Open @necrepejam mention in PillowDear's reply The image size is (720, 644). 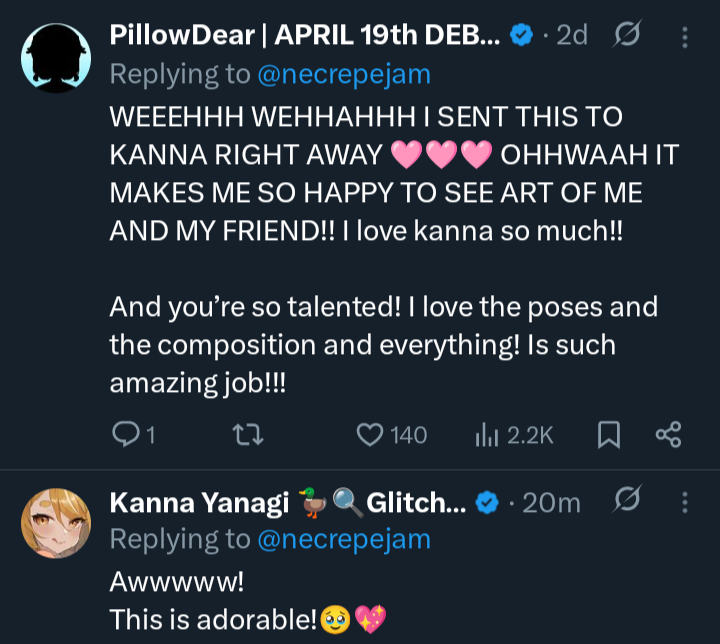tap(343, 73)
